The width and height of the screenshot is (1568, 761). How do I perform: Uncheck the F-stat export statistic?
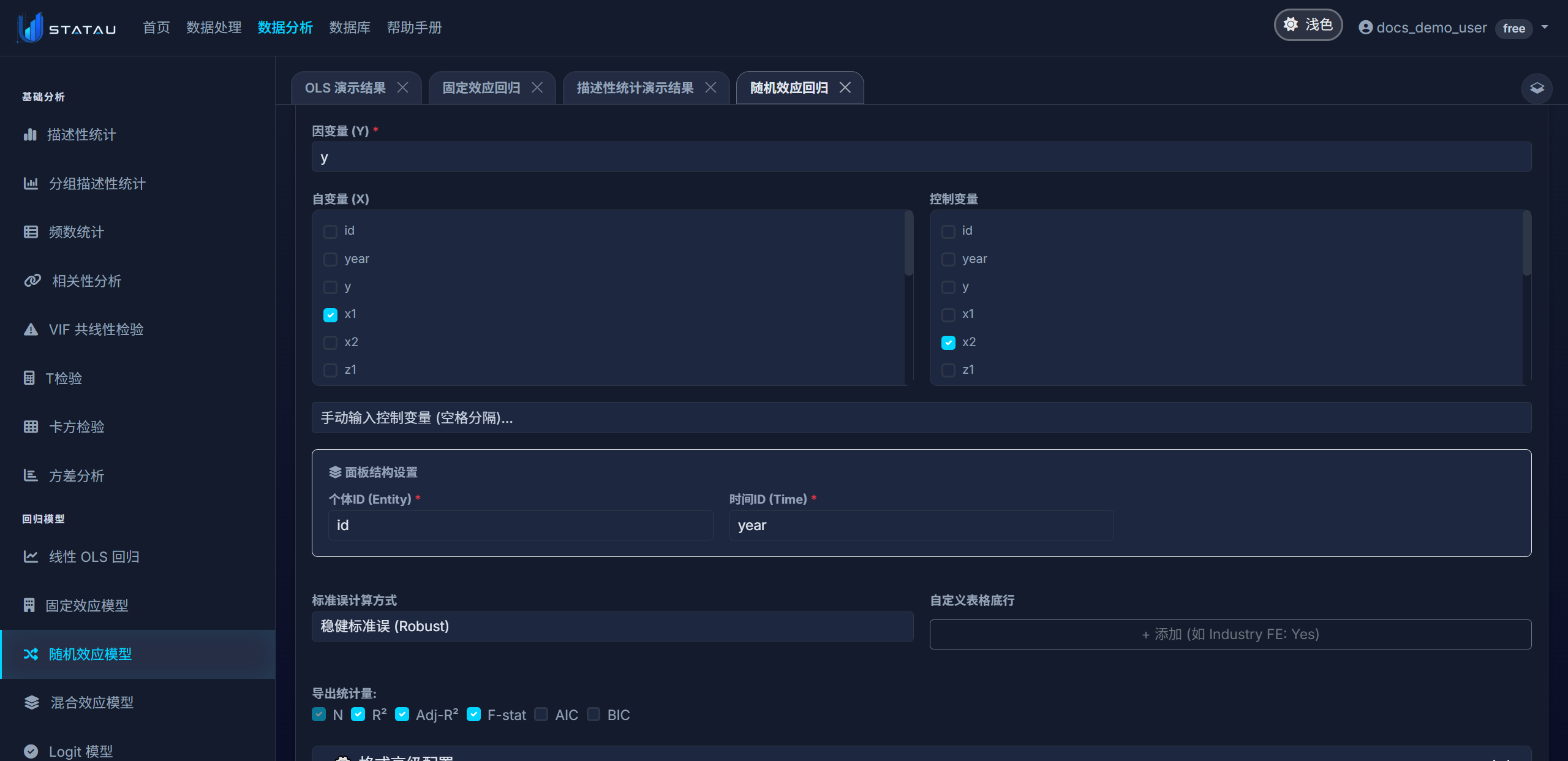[x=473, y=714]
